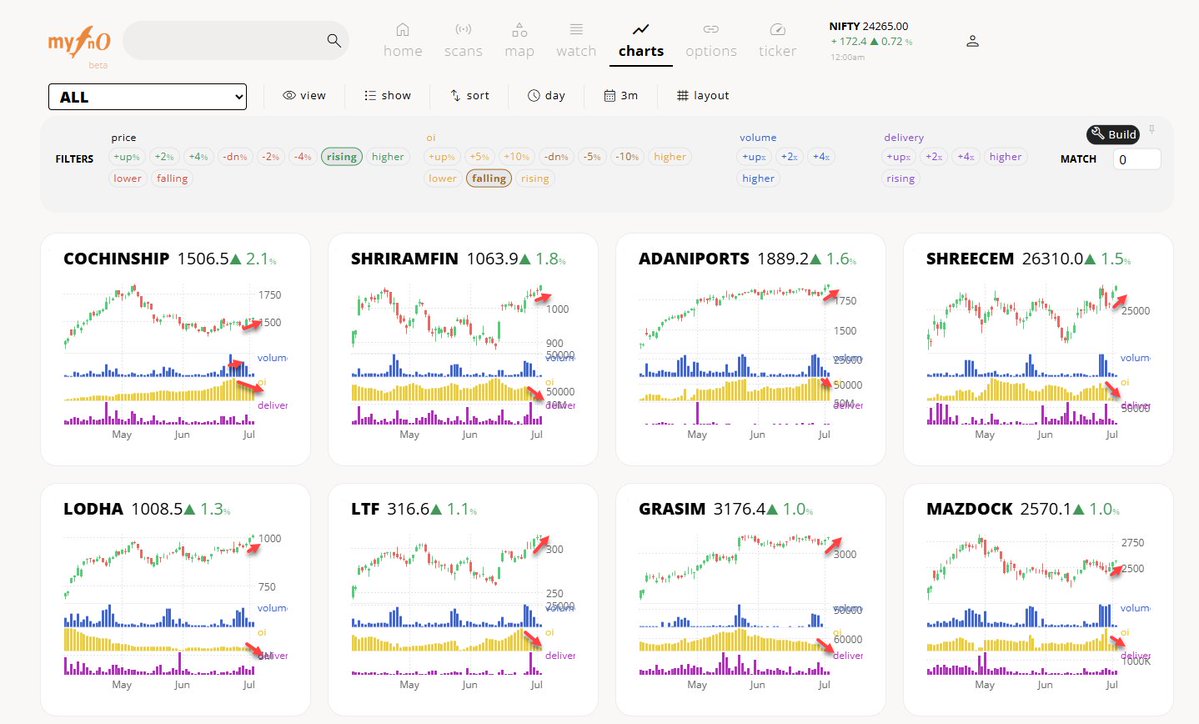
Task: Open the LTF stock title
Action: coord(366,509)
